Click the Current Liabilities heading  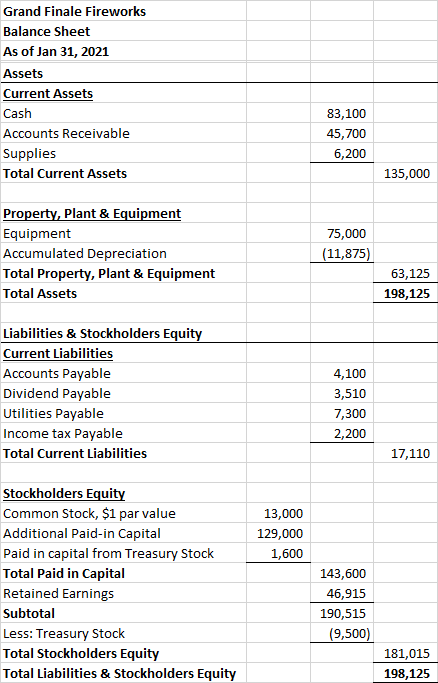58,353
